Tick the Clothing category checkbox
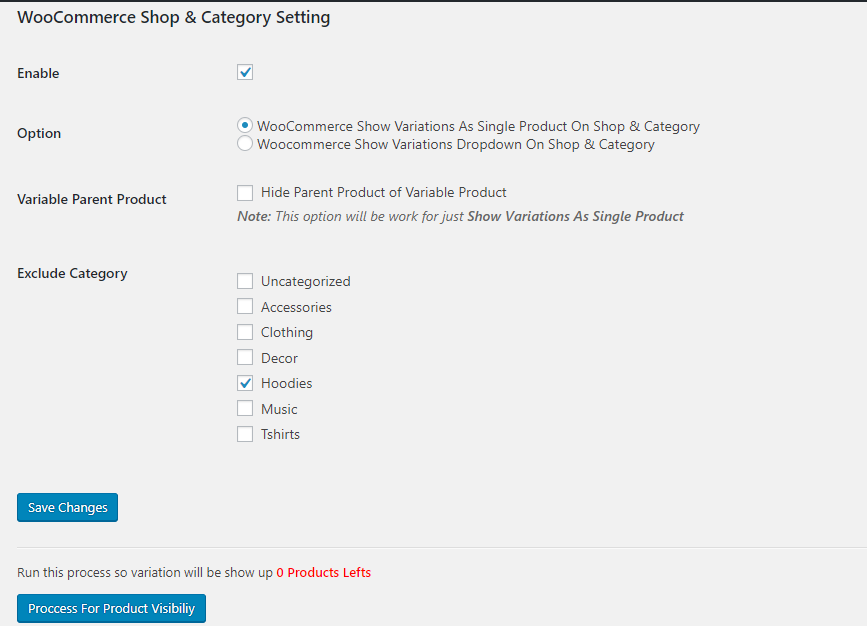Viewport: 867px width, 626px height. point(245,332)
